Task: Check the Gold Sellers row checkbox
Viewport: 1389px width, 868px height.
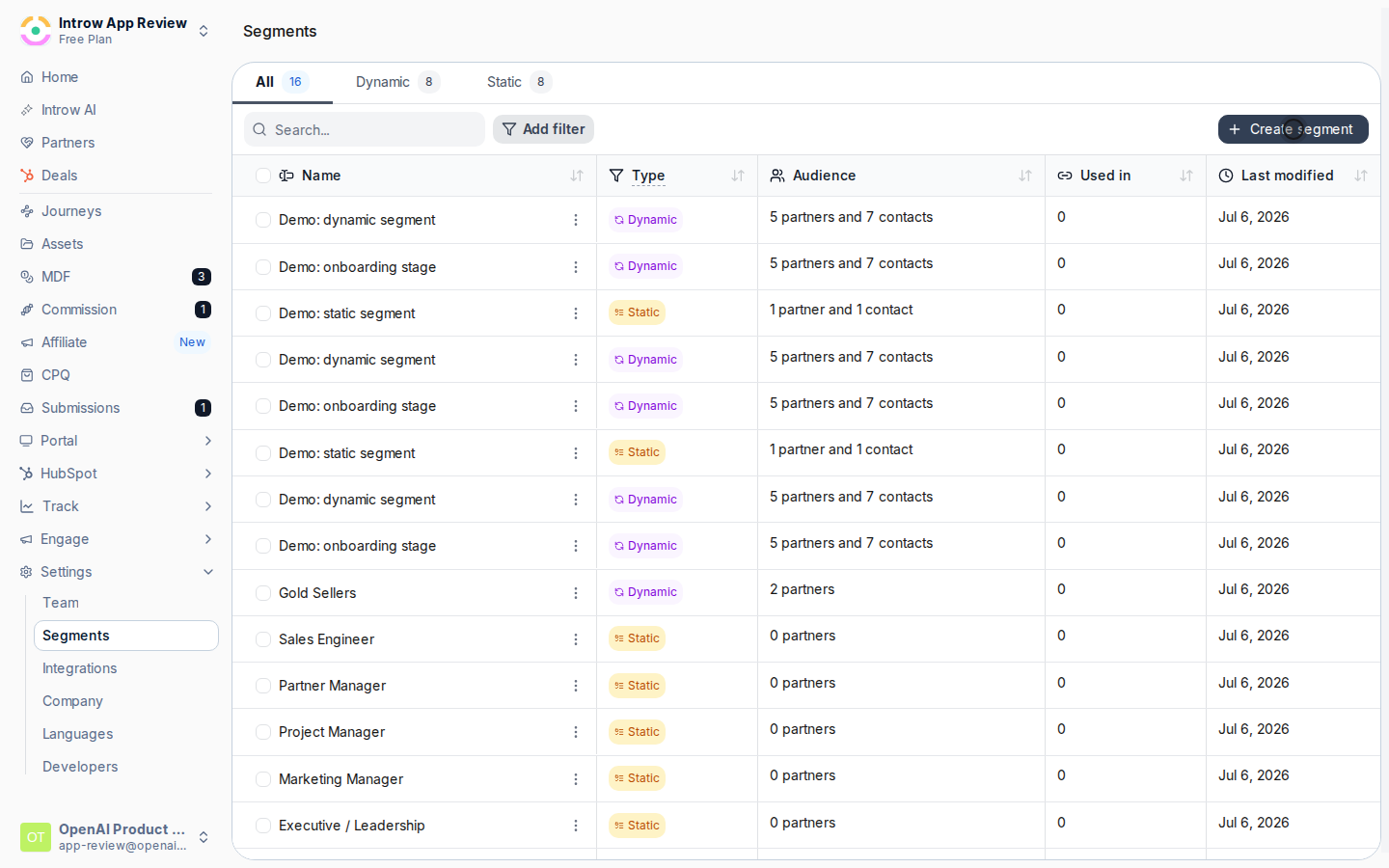Action: coord(263,593)
